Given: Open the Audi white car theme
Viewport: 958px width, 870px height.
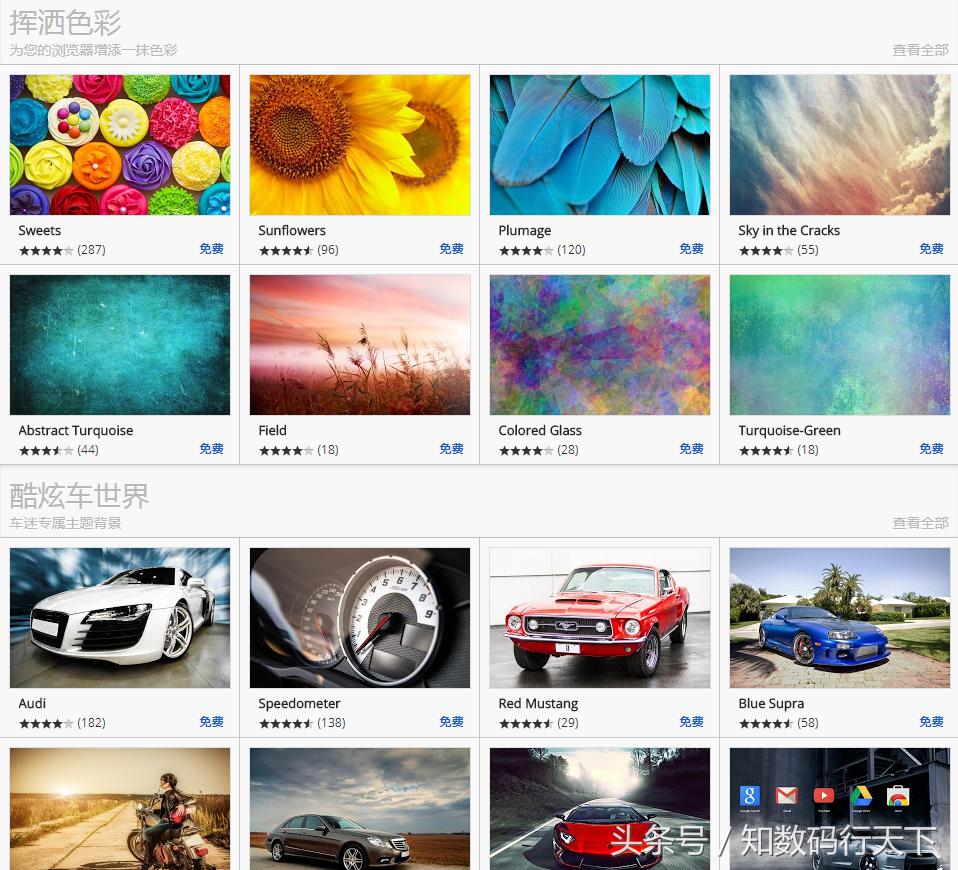Looking at the screenshot, I should click(x=119, y=617).
